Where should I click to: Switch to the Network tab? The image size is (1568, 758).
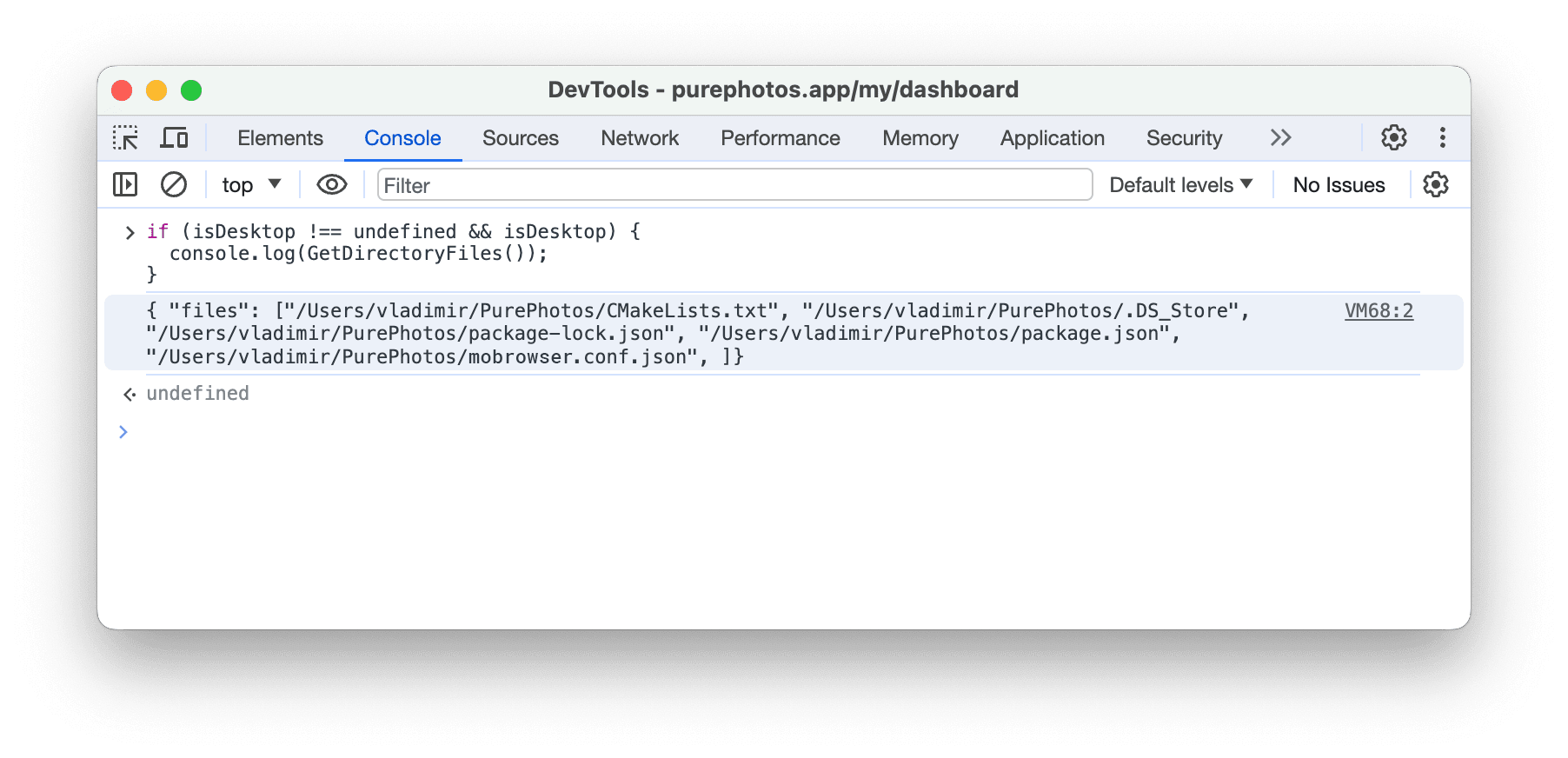[x=639, y=137]
